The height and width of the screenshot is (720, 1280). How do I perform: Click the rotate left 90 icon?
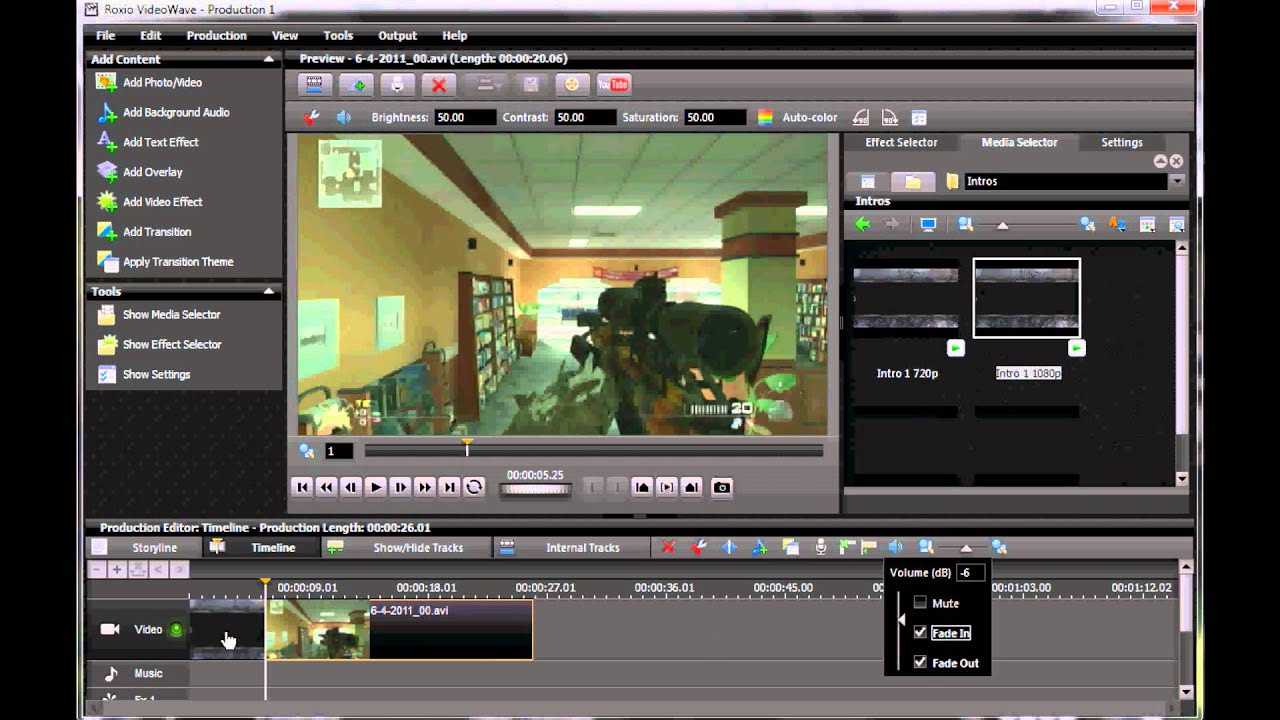pyautogui.click(x=860, y=117)
